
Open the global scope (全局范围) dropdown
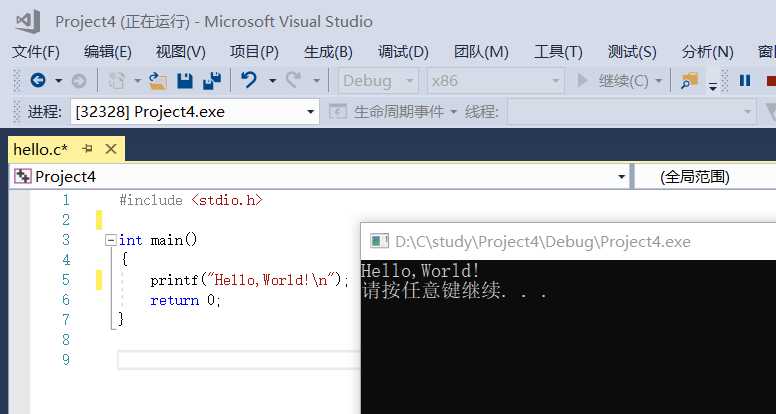[706, 177]
